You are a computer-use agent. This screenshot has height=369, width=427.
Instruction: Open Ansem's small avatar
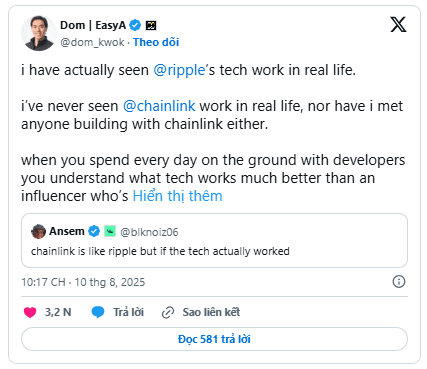click(38, 231)
